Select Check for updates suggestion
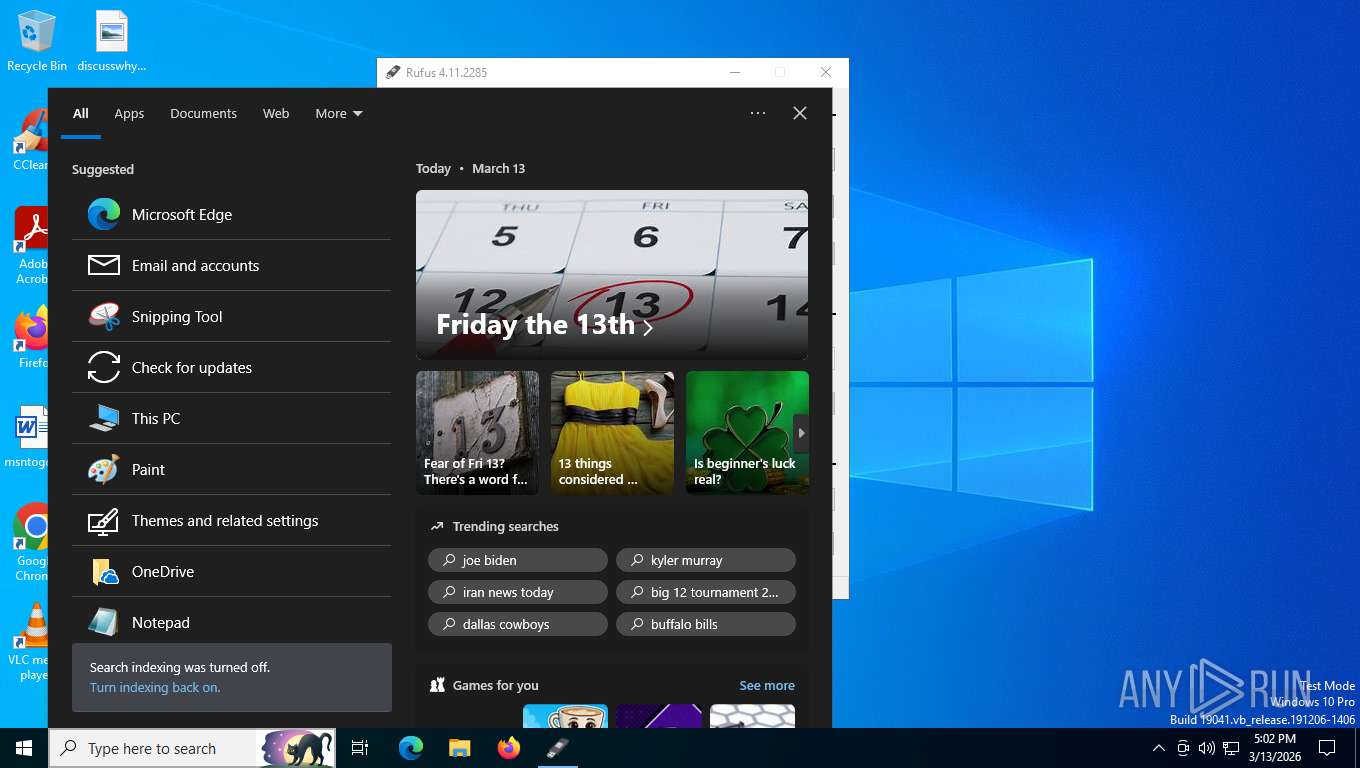Viewport: 1360px width, 768px height. 231,367
